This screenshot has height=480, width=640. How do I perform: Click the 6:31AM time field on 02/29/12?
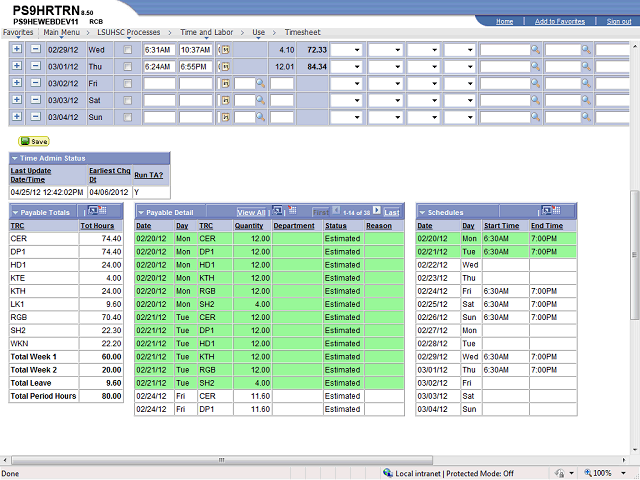point(159,50)
